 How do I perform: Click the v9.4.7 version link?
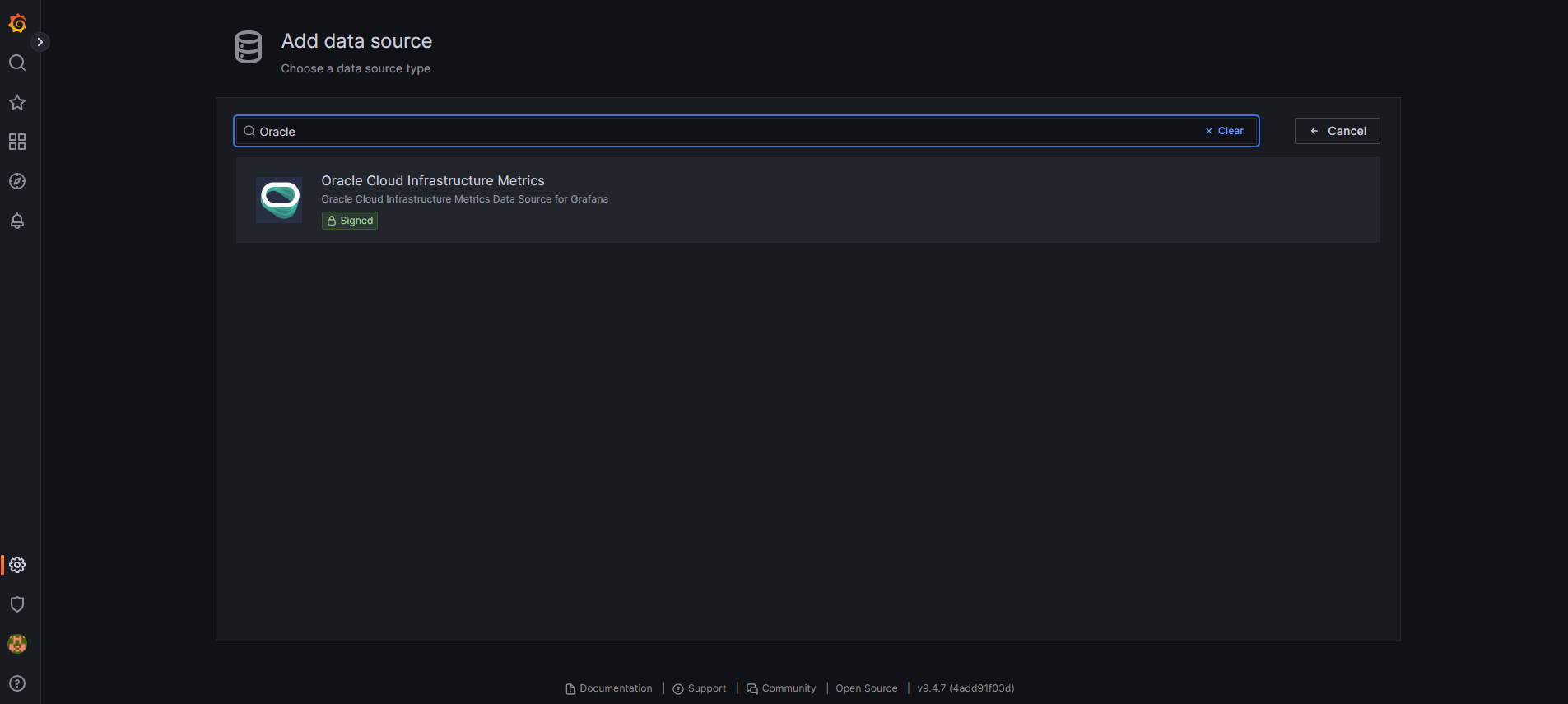(965, 688)
